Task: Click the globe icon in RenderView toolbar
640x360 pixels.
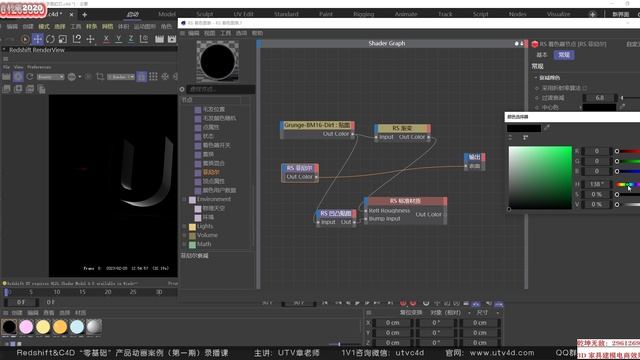Action: (x=71, y=77)
